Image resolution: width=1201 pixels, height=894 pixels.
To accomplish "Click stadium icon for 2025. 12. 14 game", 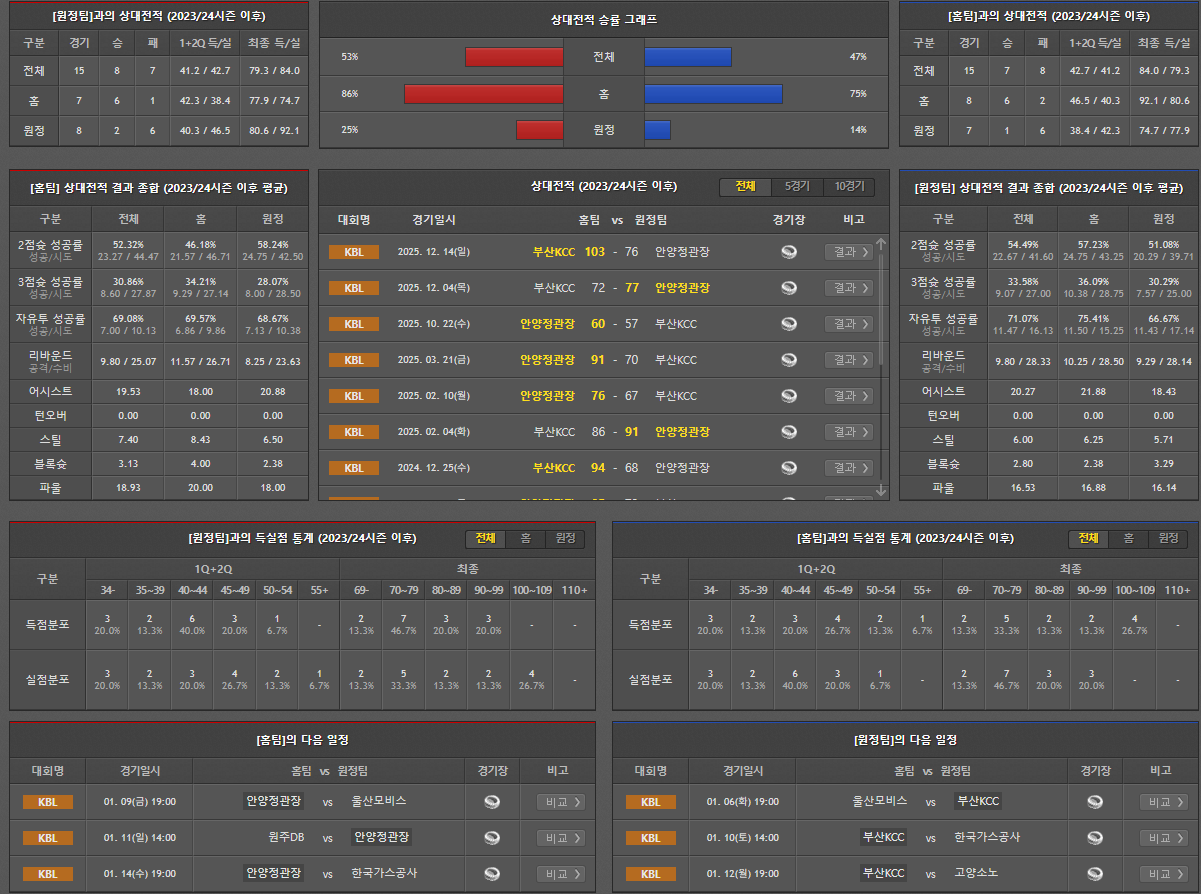I will (x=789, y=252).
